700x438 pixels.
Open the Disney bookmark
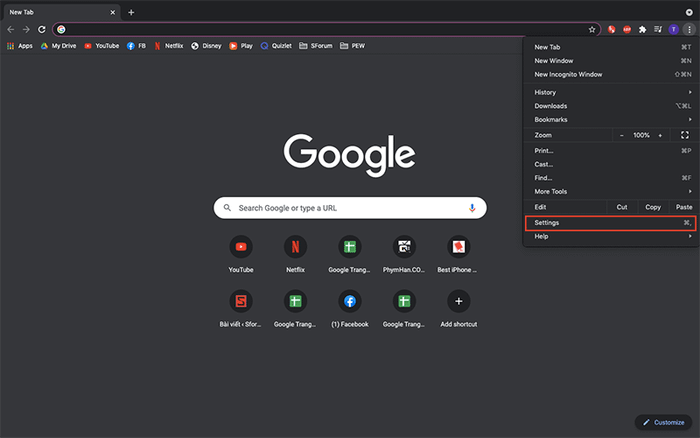click(x=206, y=46)
